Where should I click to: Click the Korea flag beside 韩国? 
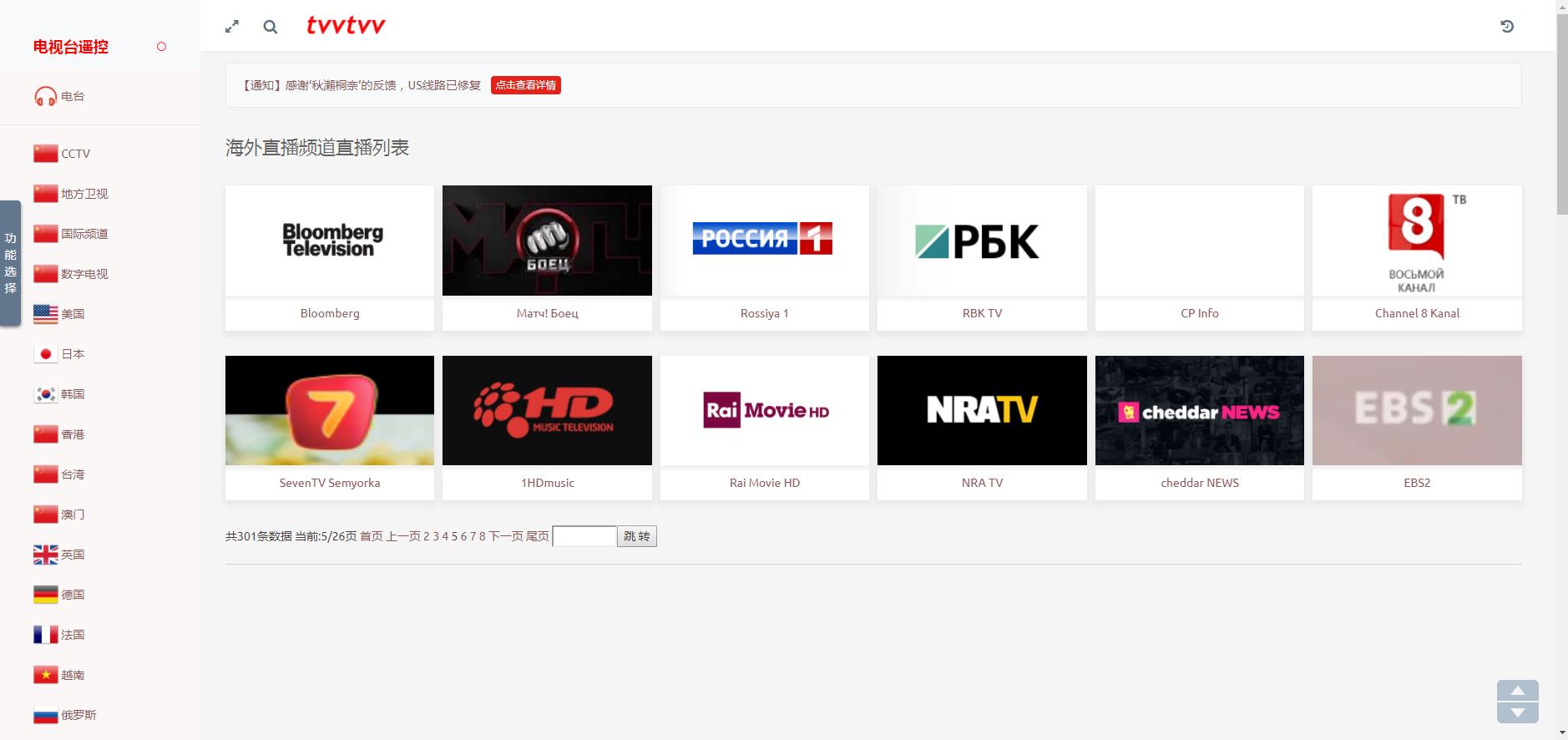tap(45, 394)
